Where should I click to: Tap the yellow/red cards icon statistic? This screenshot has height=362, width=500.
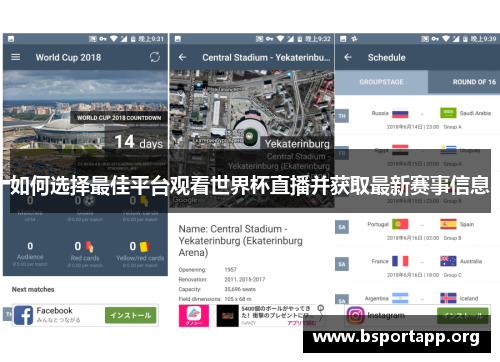click(x=144, y=247)
